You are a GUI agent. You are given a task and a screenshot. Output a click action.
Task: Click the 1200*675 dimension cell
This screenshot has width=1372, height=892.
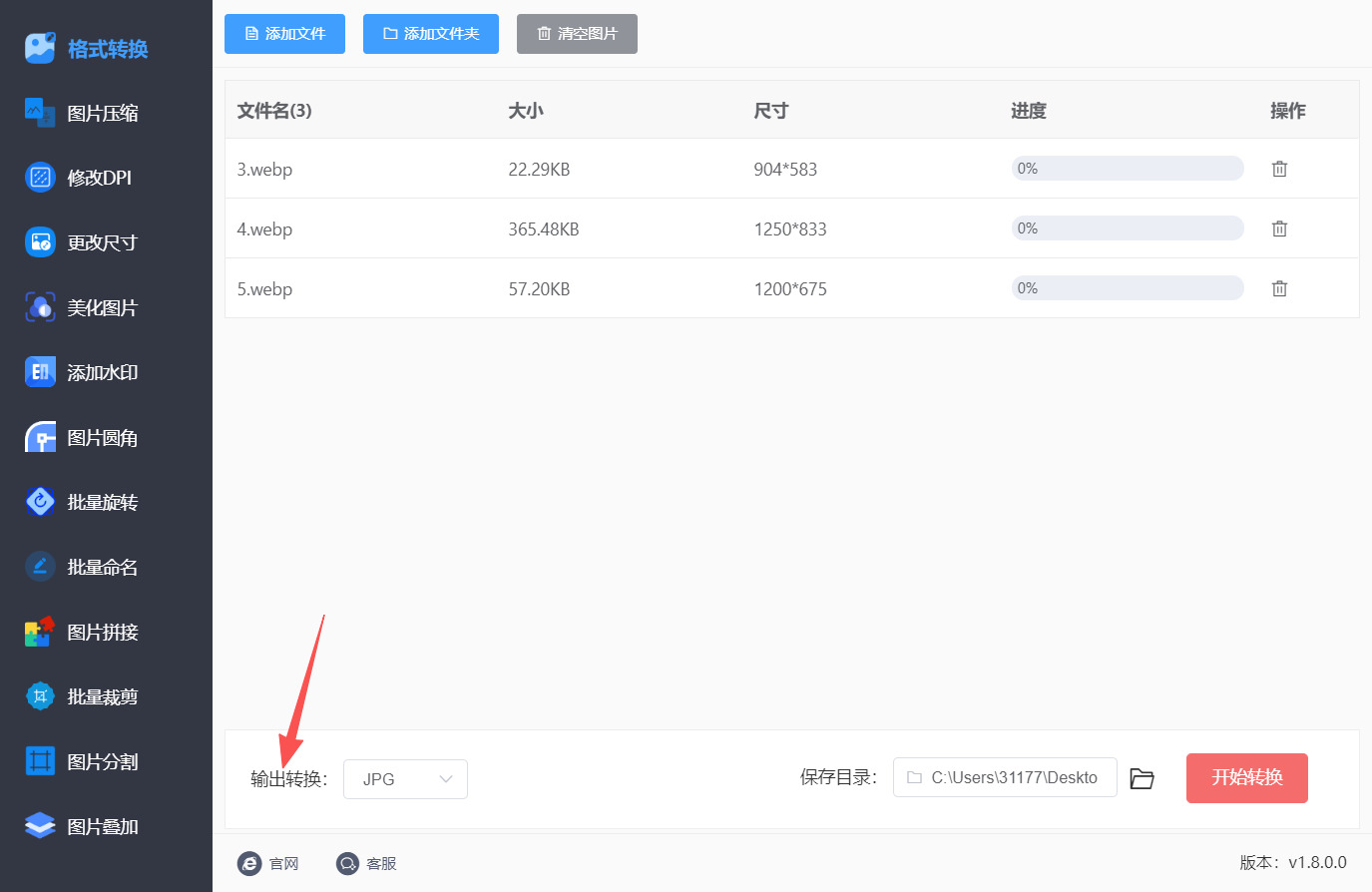(x=790, y=289)
